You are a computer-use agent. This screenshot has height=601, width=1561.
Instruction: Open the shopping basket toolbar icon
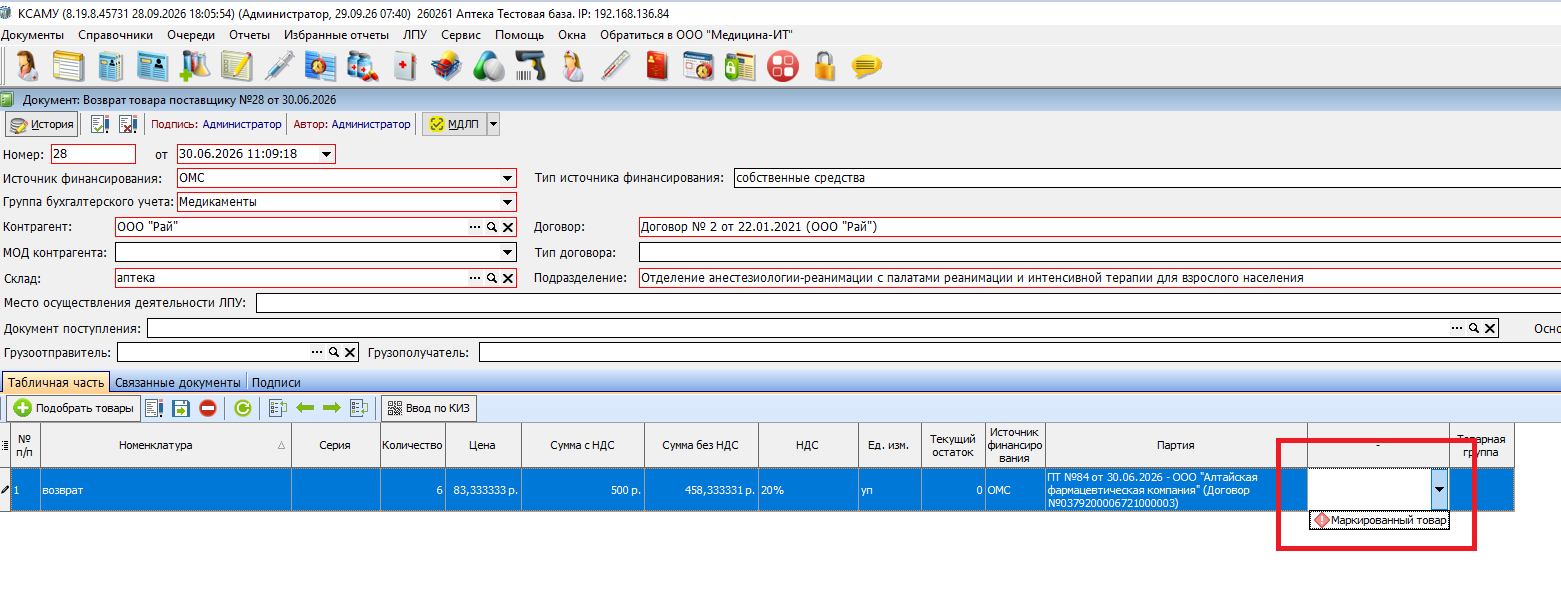click(x=445, y=66)
